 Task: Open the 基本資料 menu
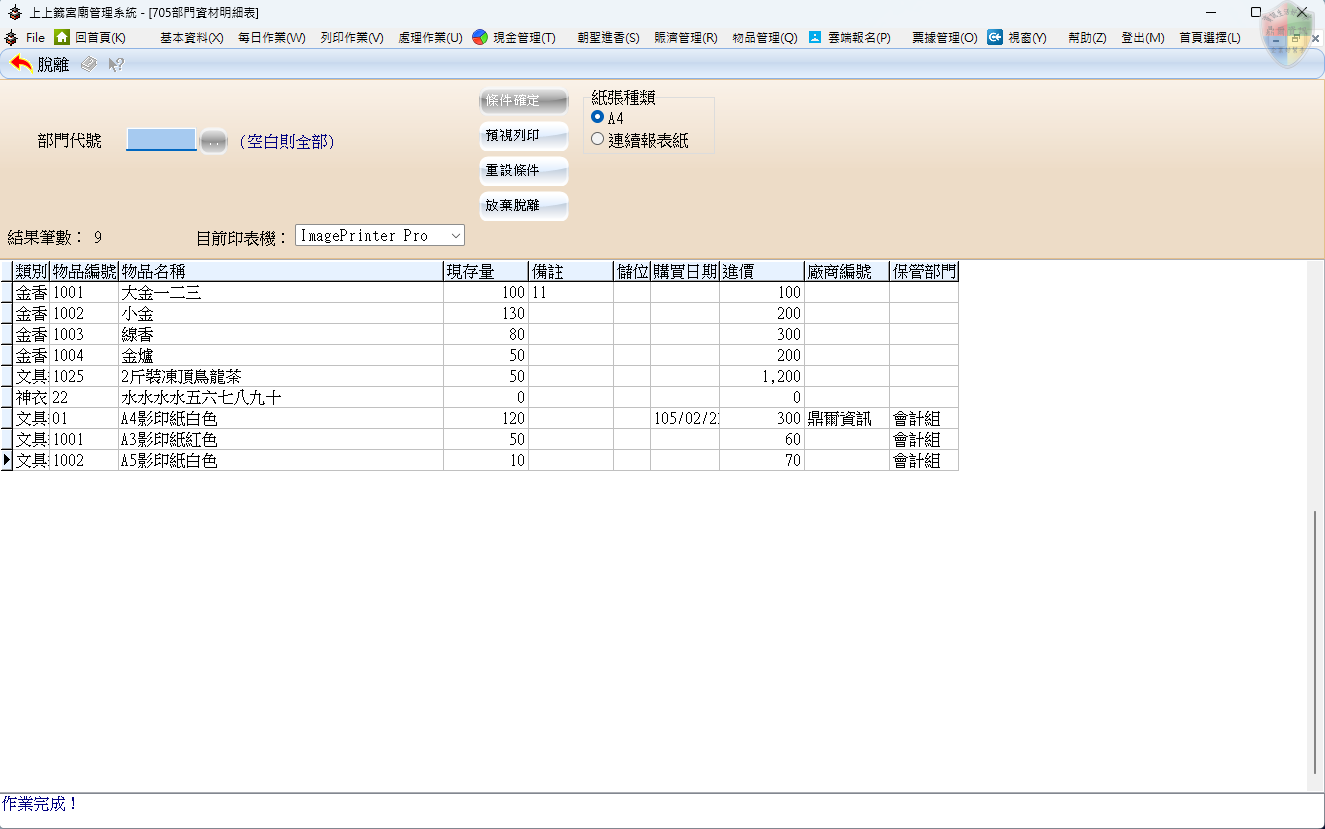[192, 37]
